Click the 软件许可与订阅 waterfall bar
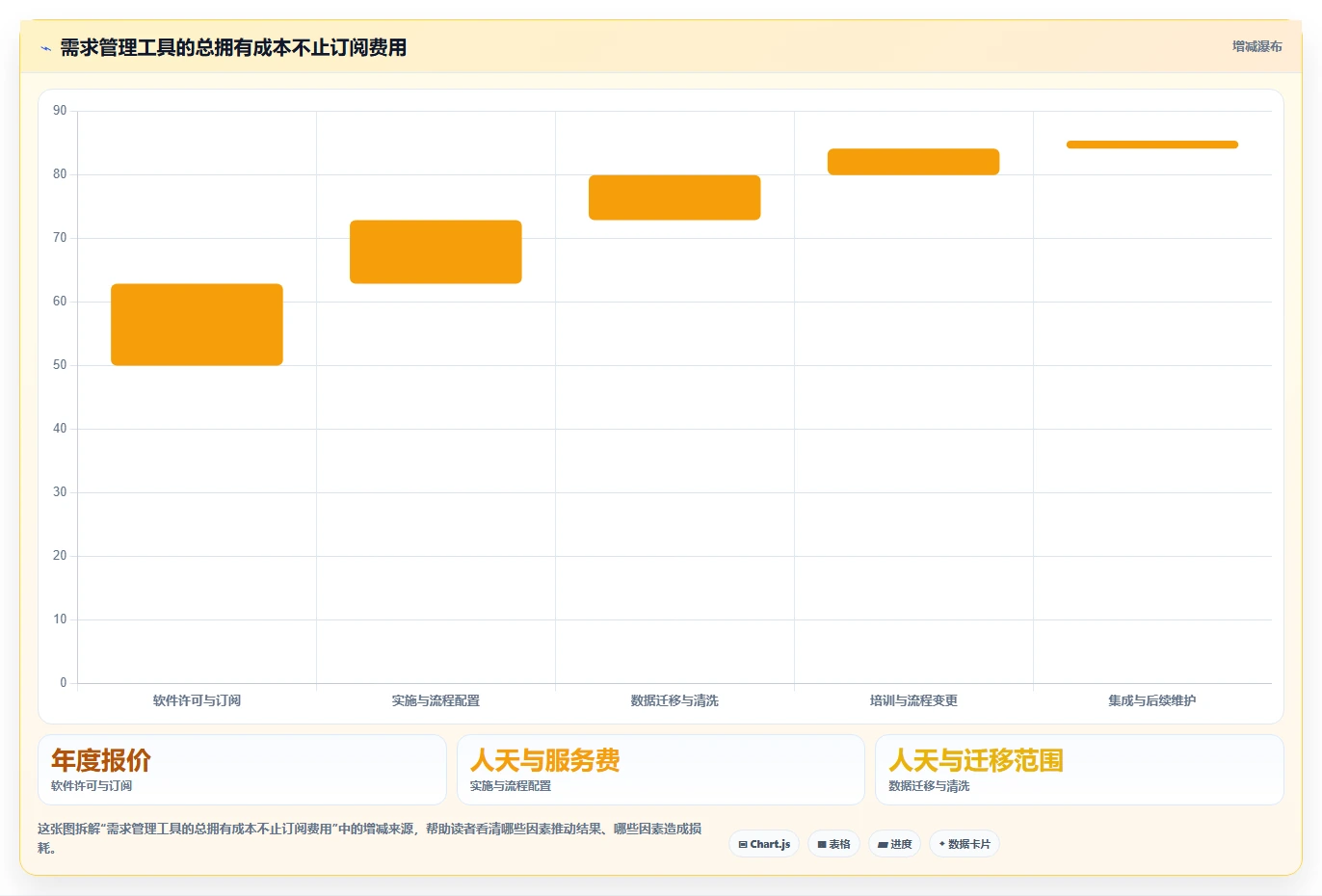1322x896 pixels. click(197, 325)
